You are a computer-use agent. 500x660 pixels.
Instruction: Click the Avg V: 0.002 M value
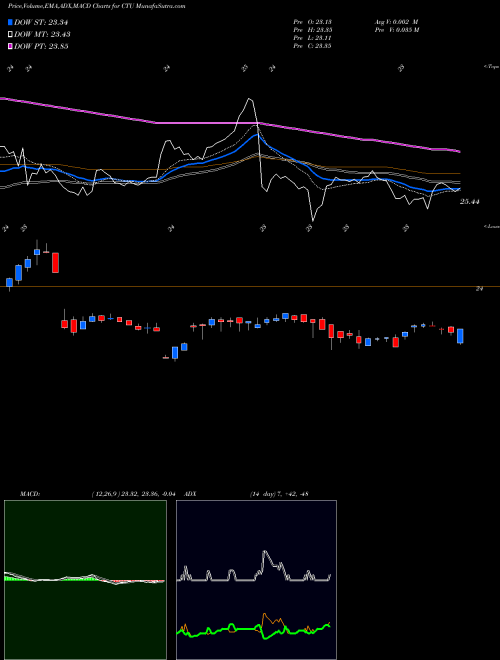[x=396, y=22]
